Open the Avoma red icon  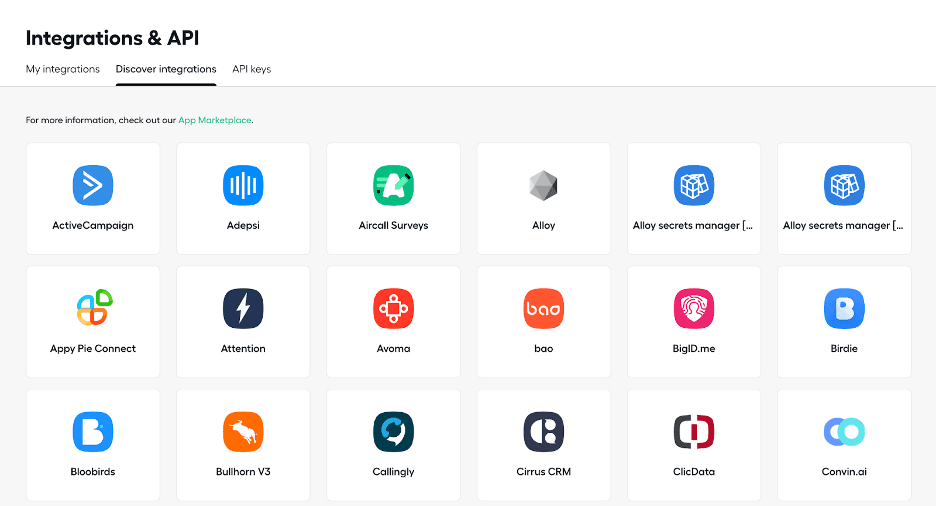393,308
